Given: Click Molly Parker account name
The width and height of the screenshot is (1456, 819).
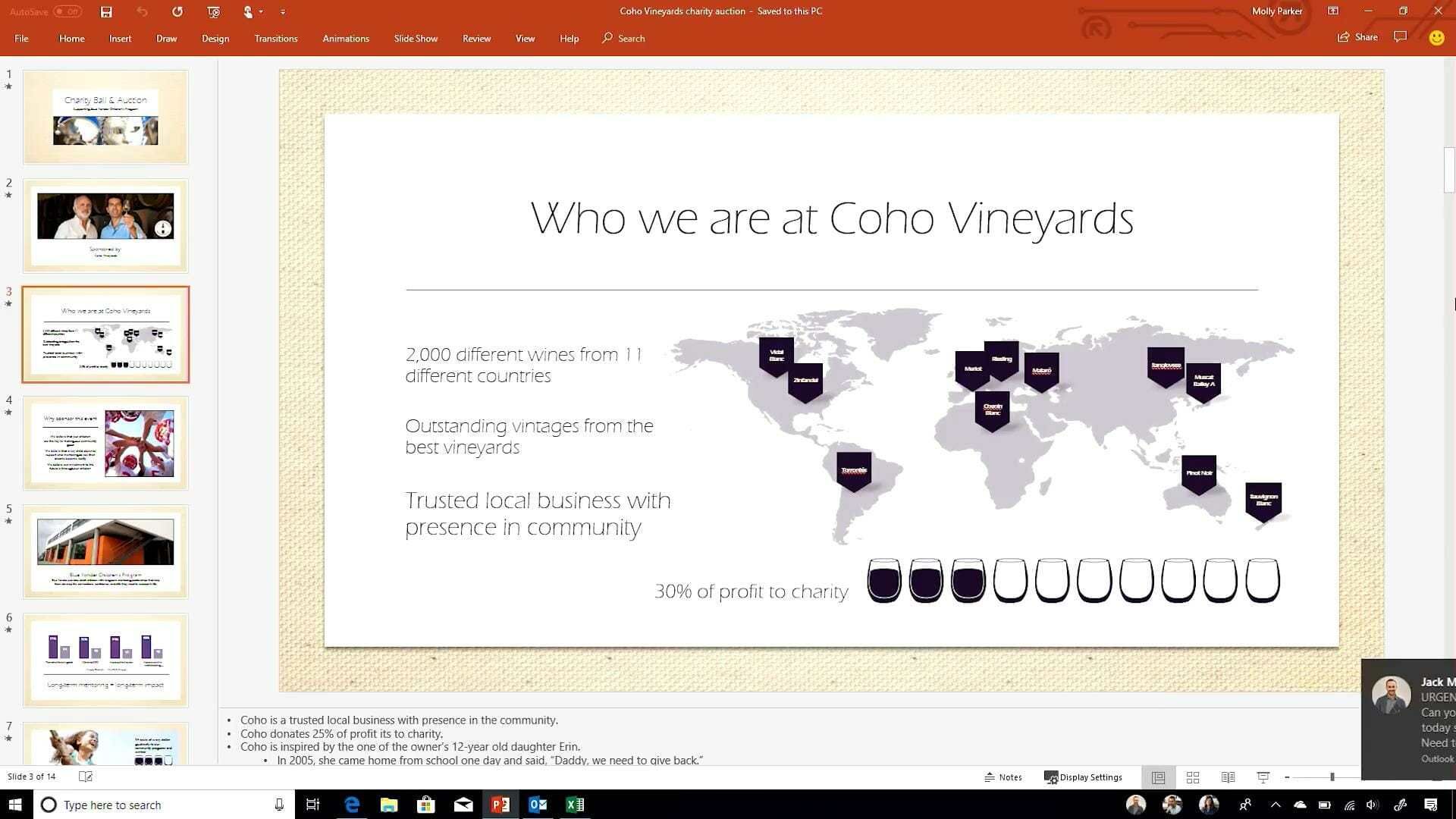Looking at the screenshot, I should [x=1276, y=11].
